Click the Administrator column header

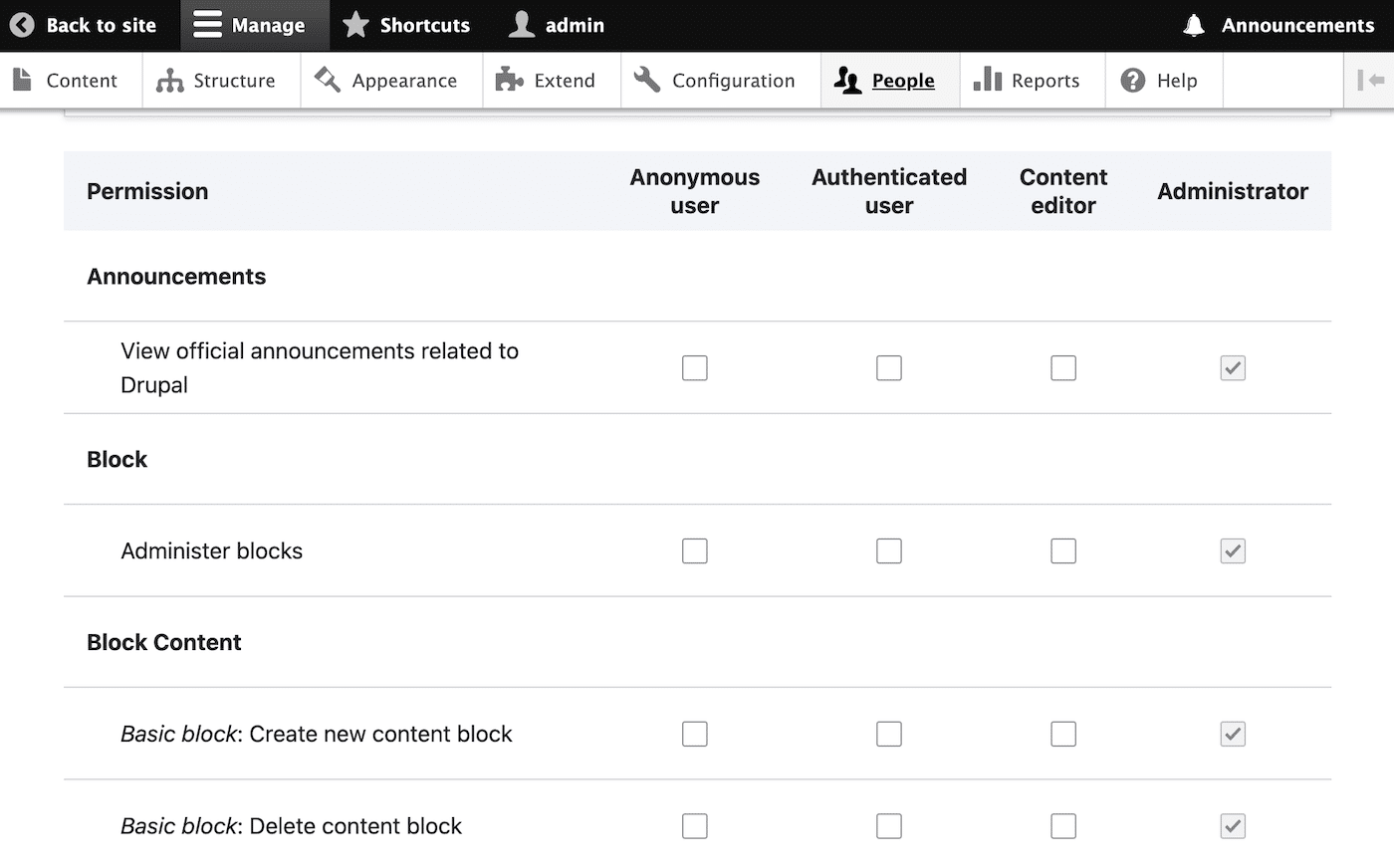pos(1233,191)
